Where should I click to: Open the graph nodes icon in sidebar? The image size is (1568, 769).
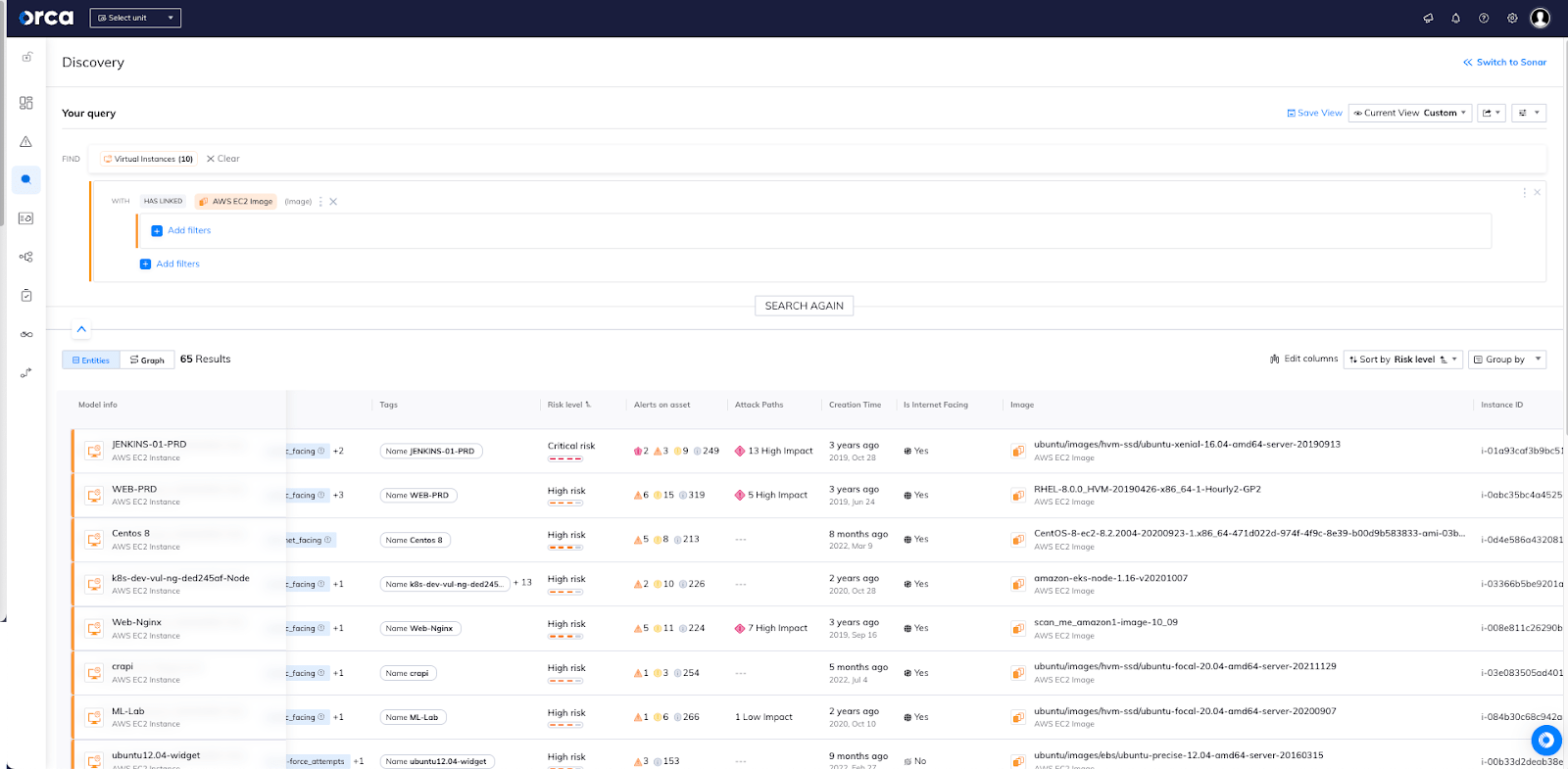[26, 257]
